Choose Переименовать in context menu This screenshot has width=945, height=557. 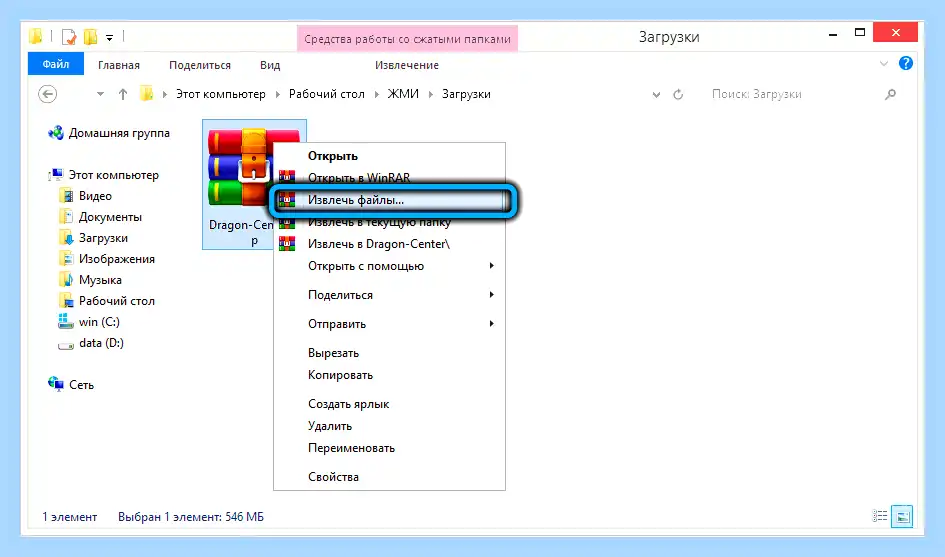[x=389, y=448]
